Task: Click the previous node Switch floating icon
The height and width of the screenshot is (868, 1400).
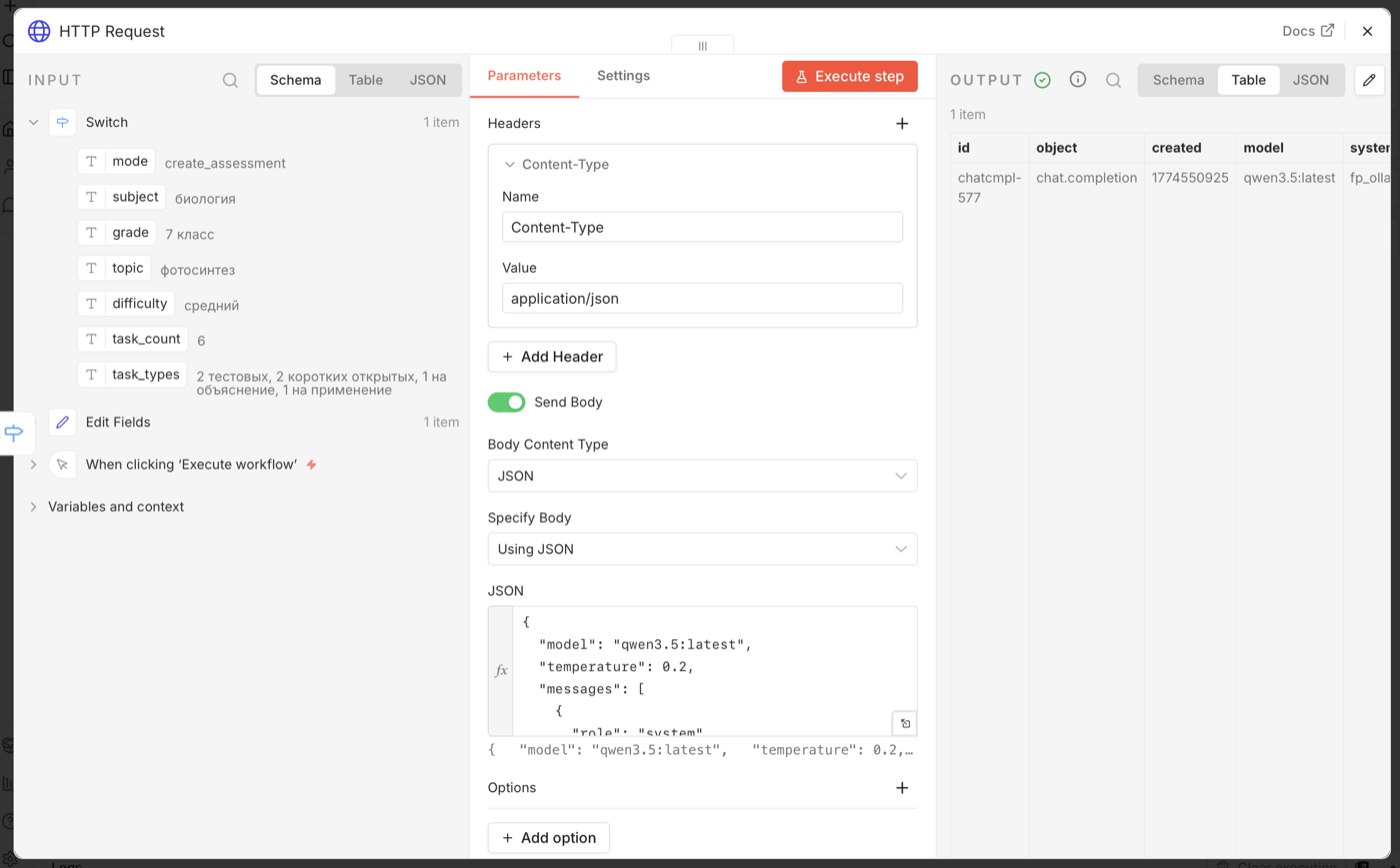Action: click(x=15, y=433)
